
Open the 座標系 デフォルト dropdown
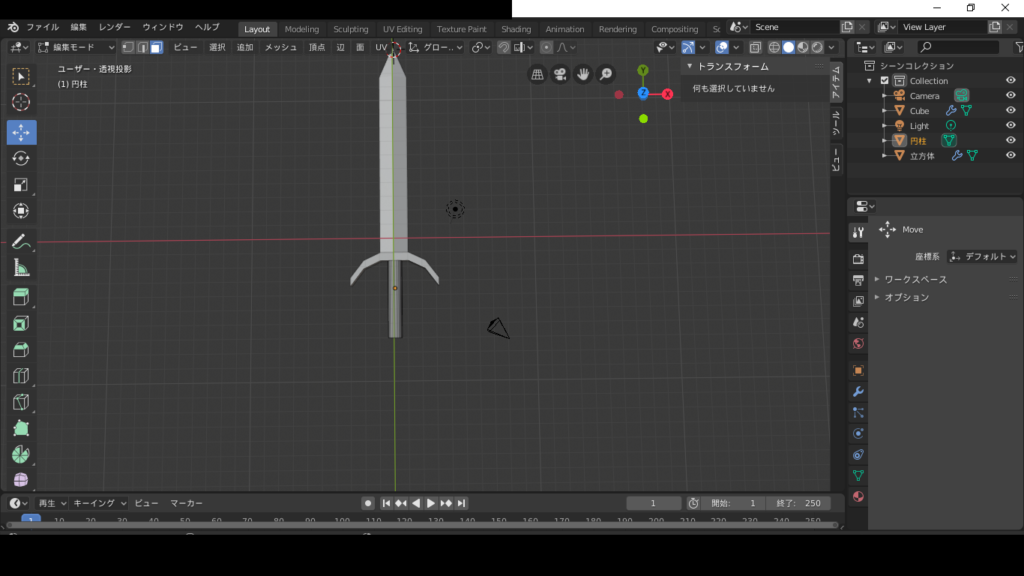tap(982, 257)
